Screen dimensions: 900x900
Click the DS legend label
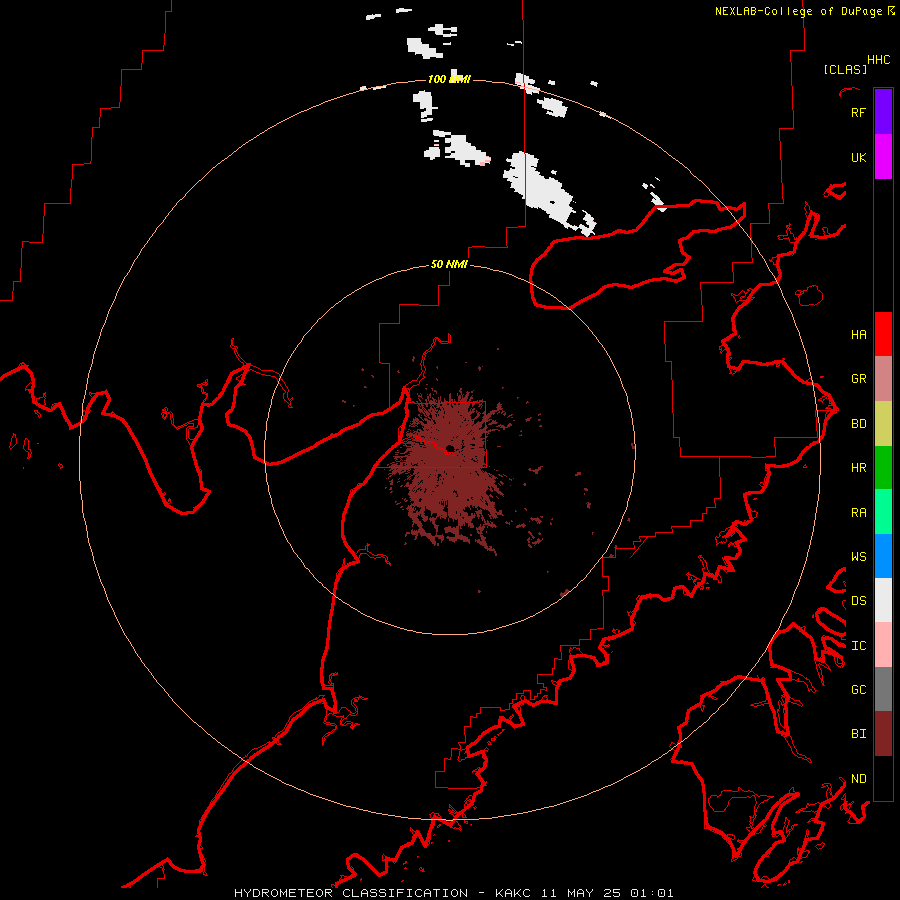(858, 601)
